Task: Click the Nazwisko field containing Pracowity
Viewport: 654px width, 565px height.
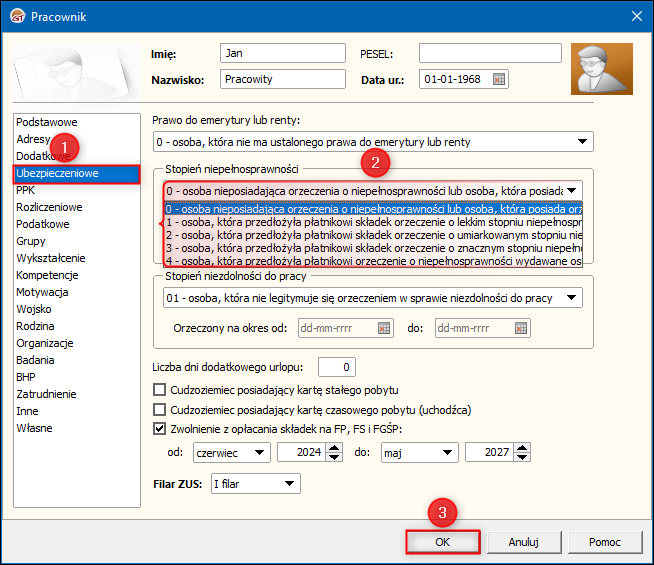Action: [283, 79]
